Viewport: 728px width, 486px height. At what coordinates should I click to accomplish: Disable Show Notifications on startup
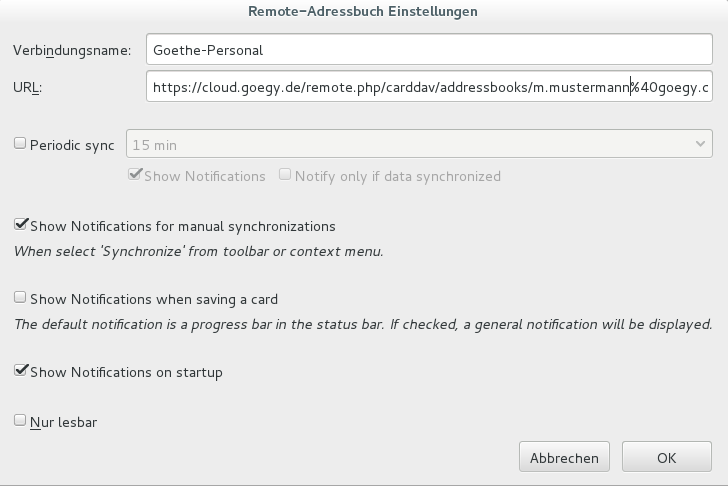20,371
